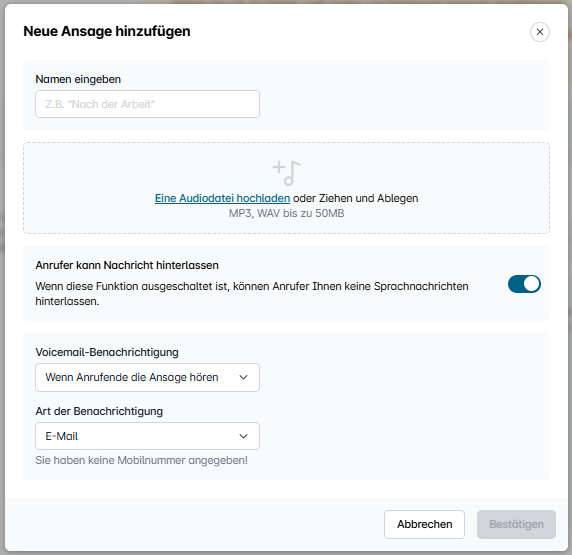Open the Wenn Anrufende die Ansage hören dropdown
This screenshot has width=572, height=555.
147,377
